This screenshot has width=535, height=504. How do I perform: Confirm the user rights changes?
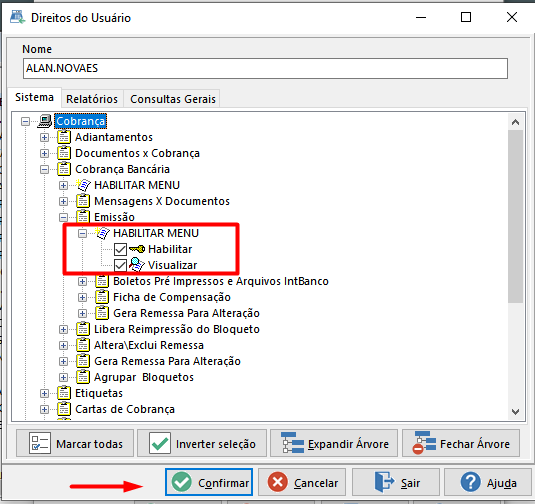coord(209,482)
